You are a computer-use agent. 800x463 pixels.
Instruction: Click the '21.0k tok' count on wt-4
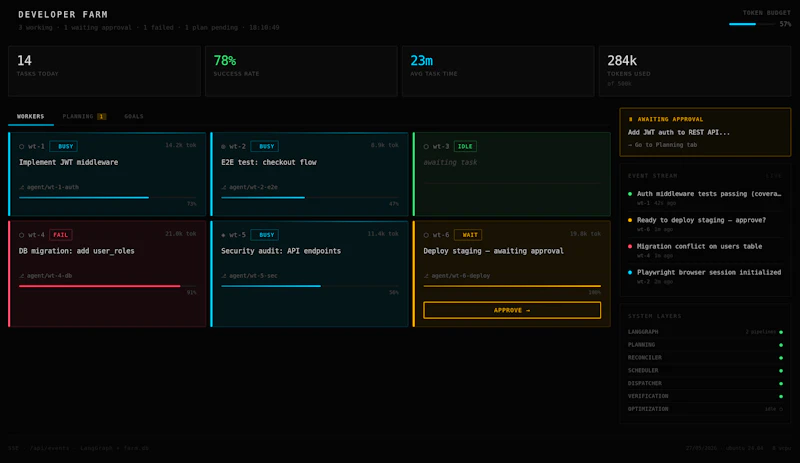click(181, 234)
